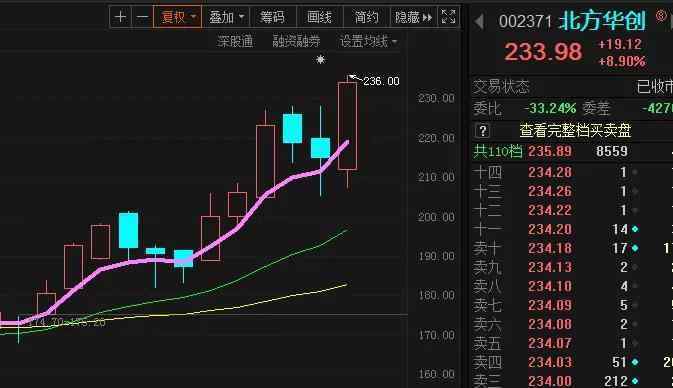Click the diamond icon beside 卖十 volume 17
673x388 pixels.
[x=635, y=248]
